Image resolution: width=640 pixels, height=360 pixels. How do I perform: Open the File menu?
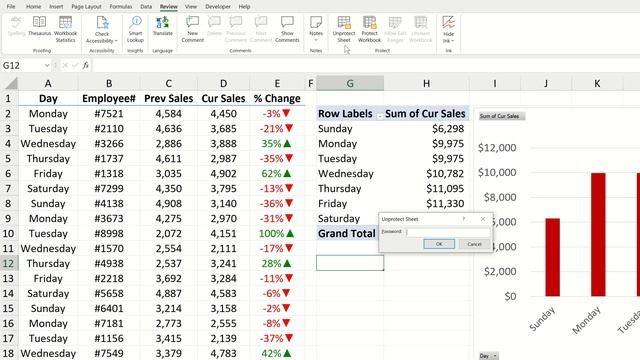(x=11, y=7)
